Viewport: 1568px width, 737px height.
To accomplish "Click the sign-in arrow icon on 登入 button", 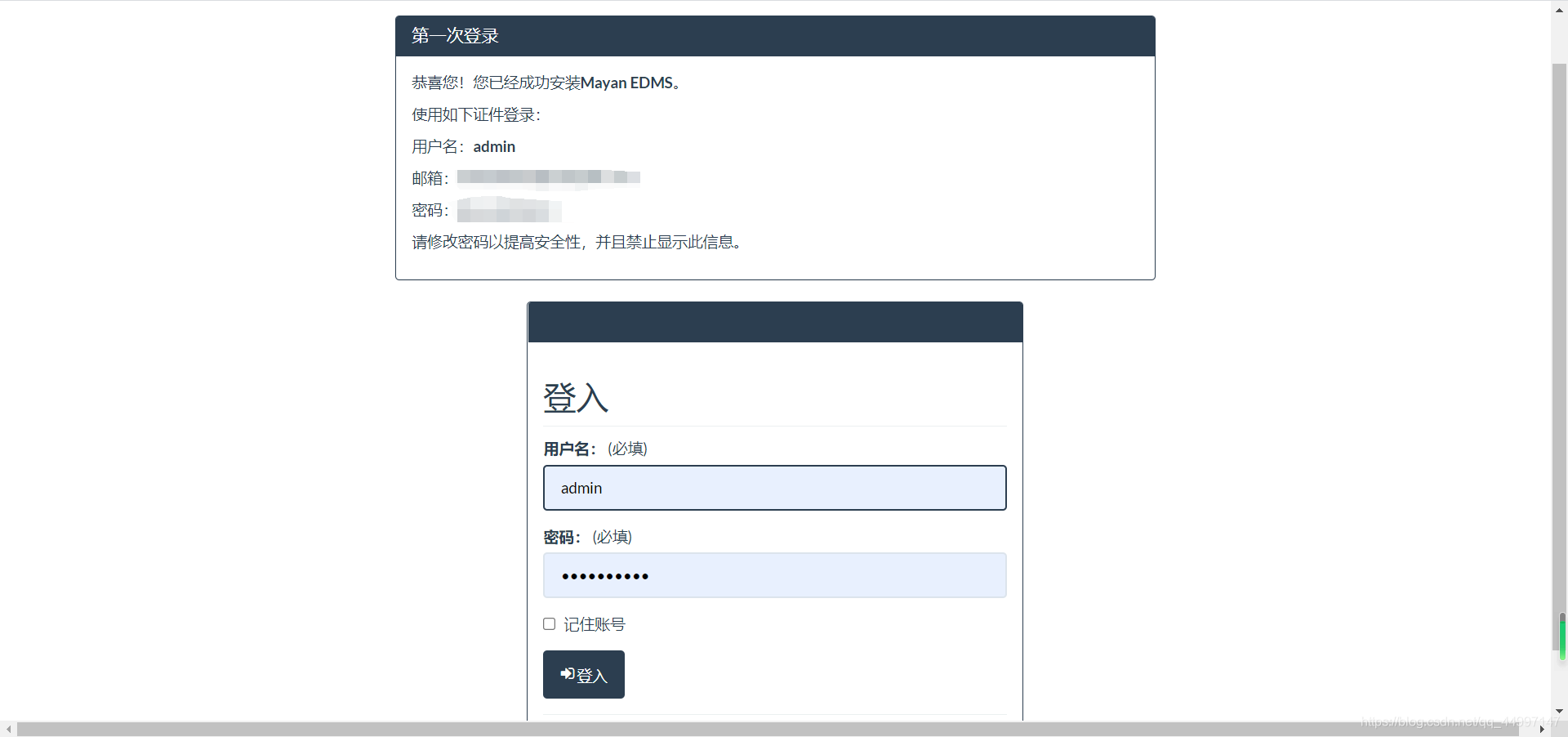I will point(567,674).
